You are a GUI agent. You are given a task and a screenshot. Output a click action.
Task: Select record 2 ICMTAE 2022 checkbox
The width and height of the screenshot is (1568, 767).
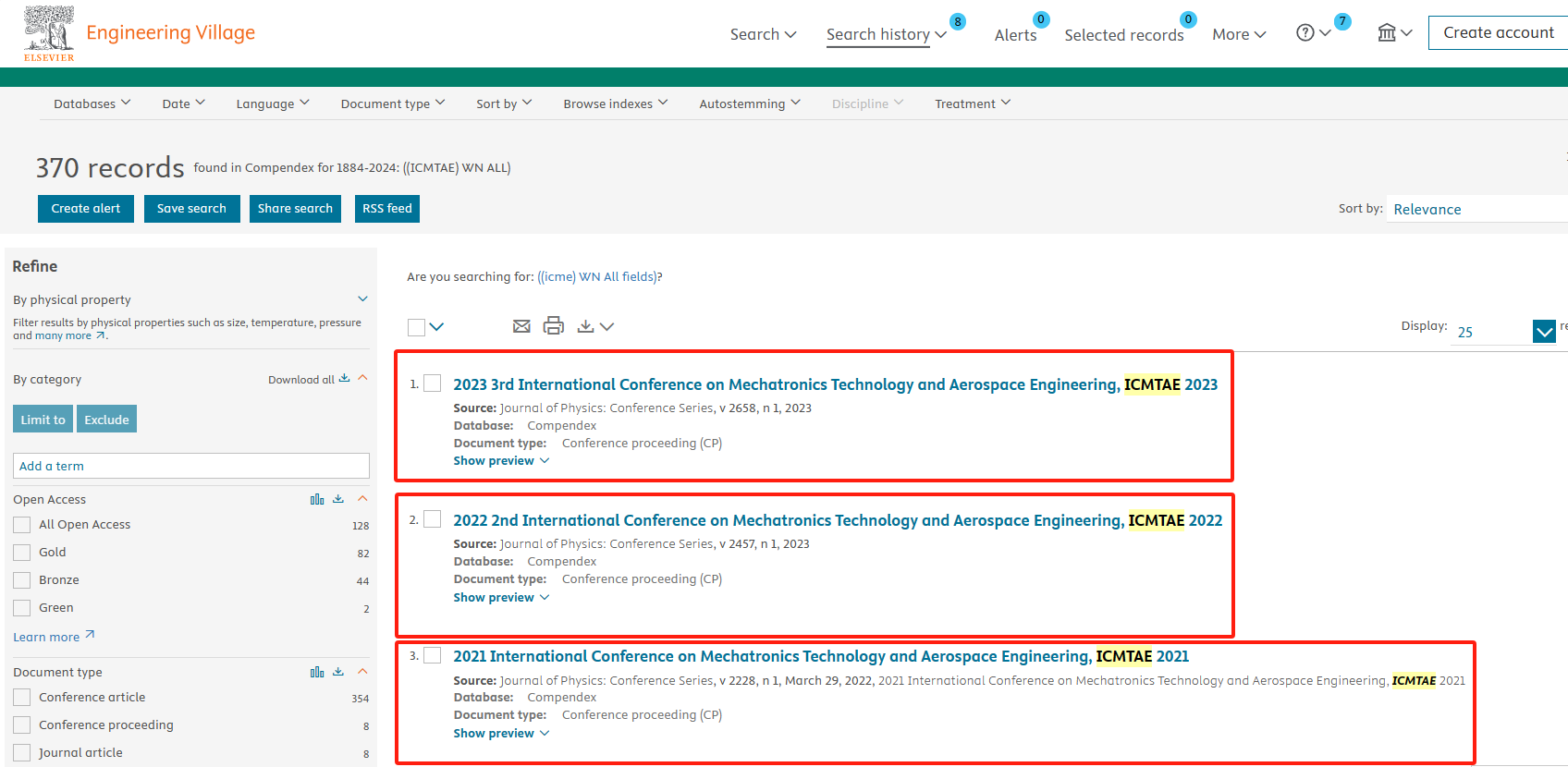tap(432, 519)
